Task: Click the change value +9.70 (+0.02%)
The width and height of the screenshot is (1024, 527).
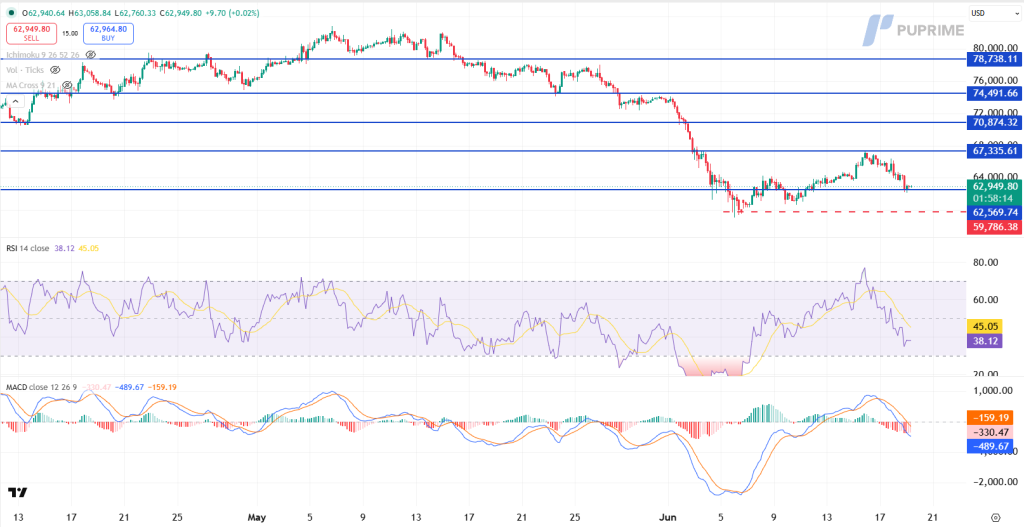Action: coord(232,12)
